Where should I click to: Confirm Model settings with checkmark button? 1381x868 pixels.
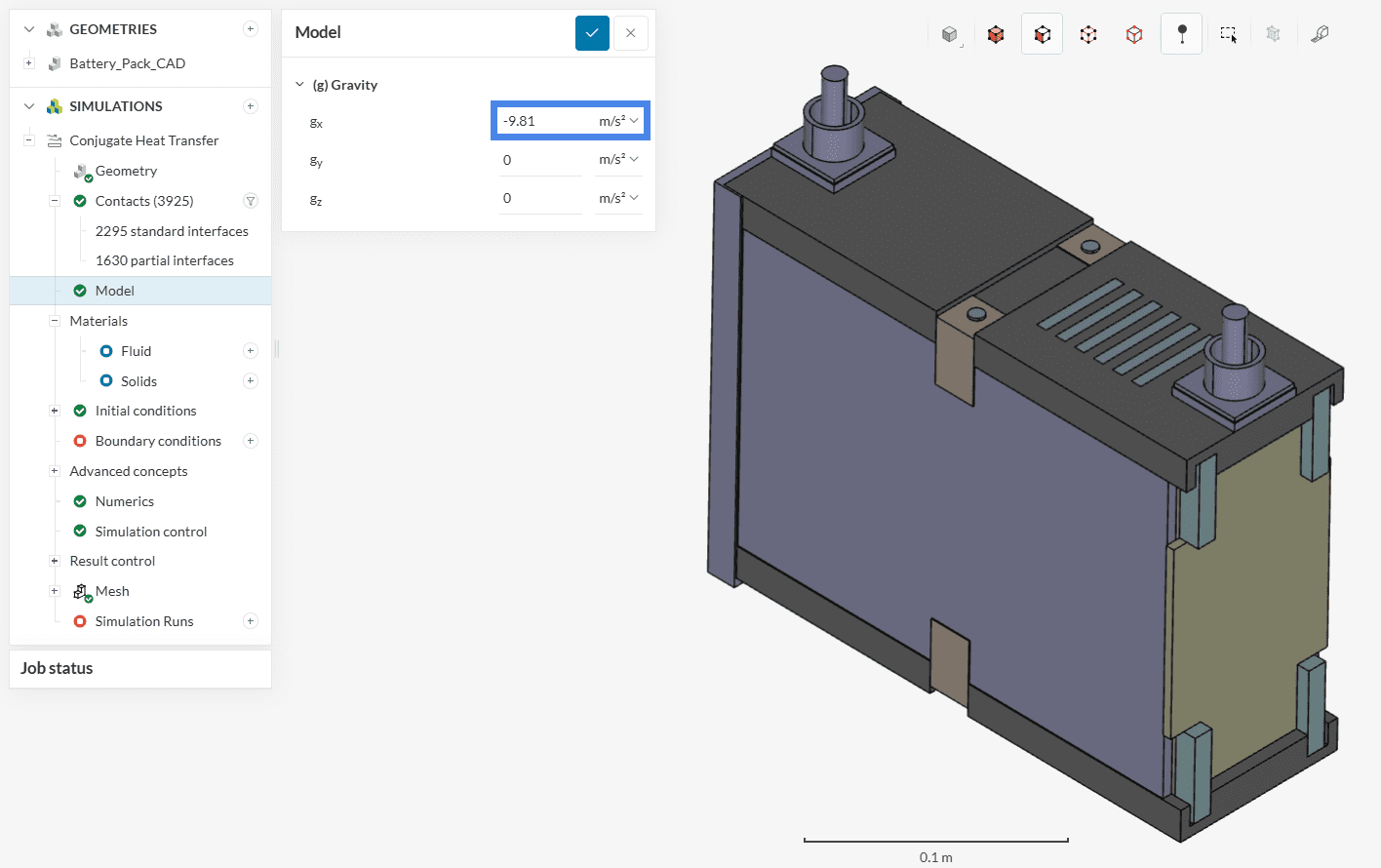point(592,32)
